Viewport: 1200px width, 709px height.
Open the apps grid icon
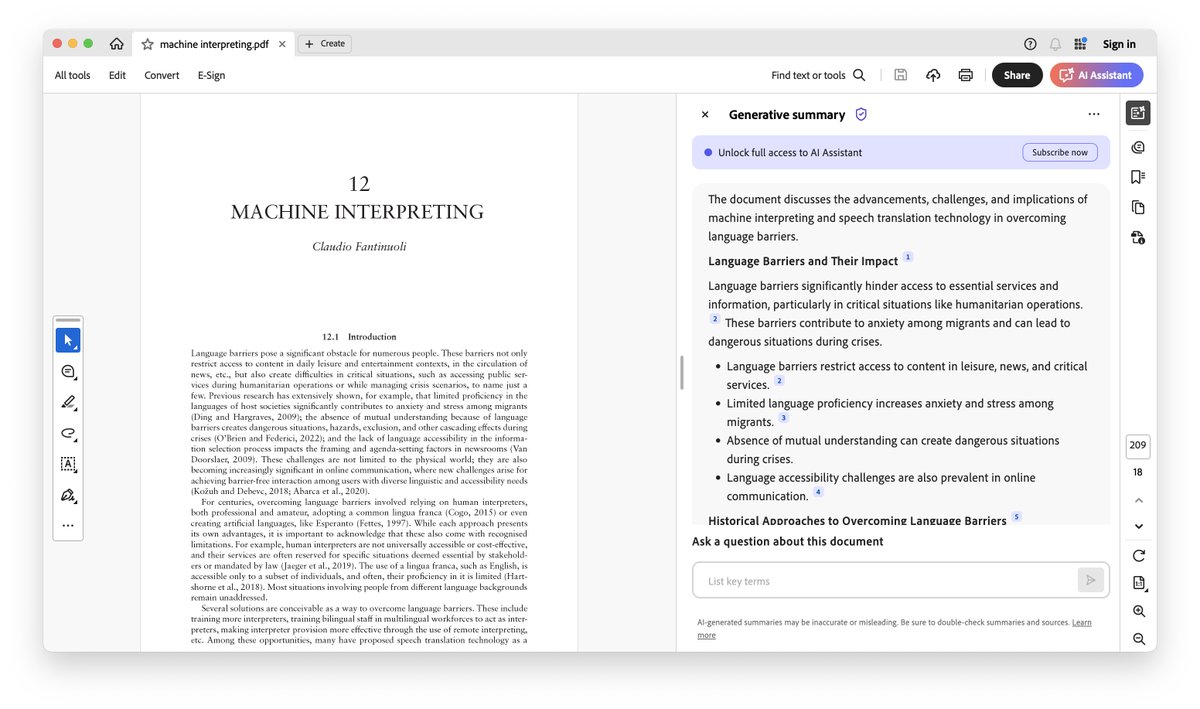(1080, 44)
